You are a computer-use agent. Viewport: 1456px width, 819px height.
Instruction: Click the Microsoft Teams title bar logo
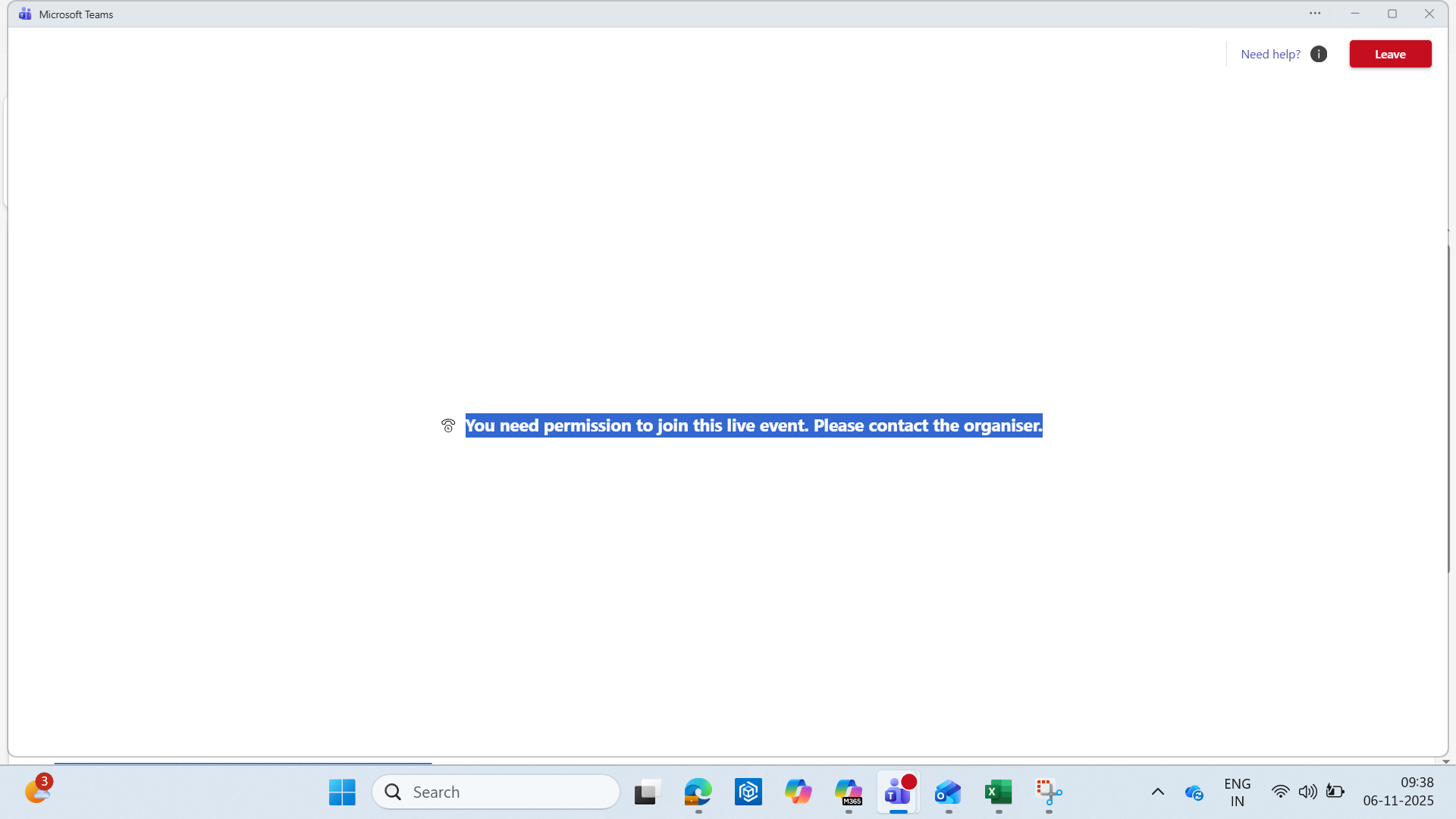click(x=25, y=14)
